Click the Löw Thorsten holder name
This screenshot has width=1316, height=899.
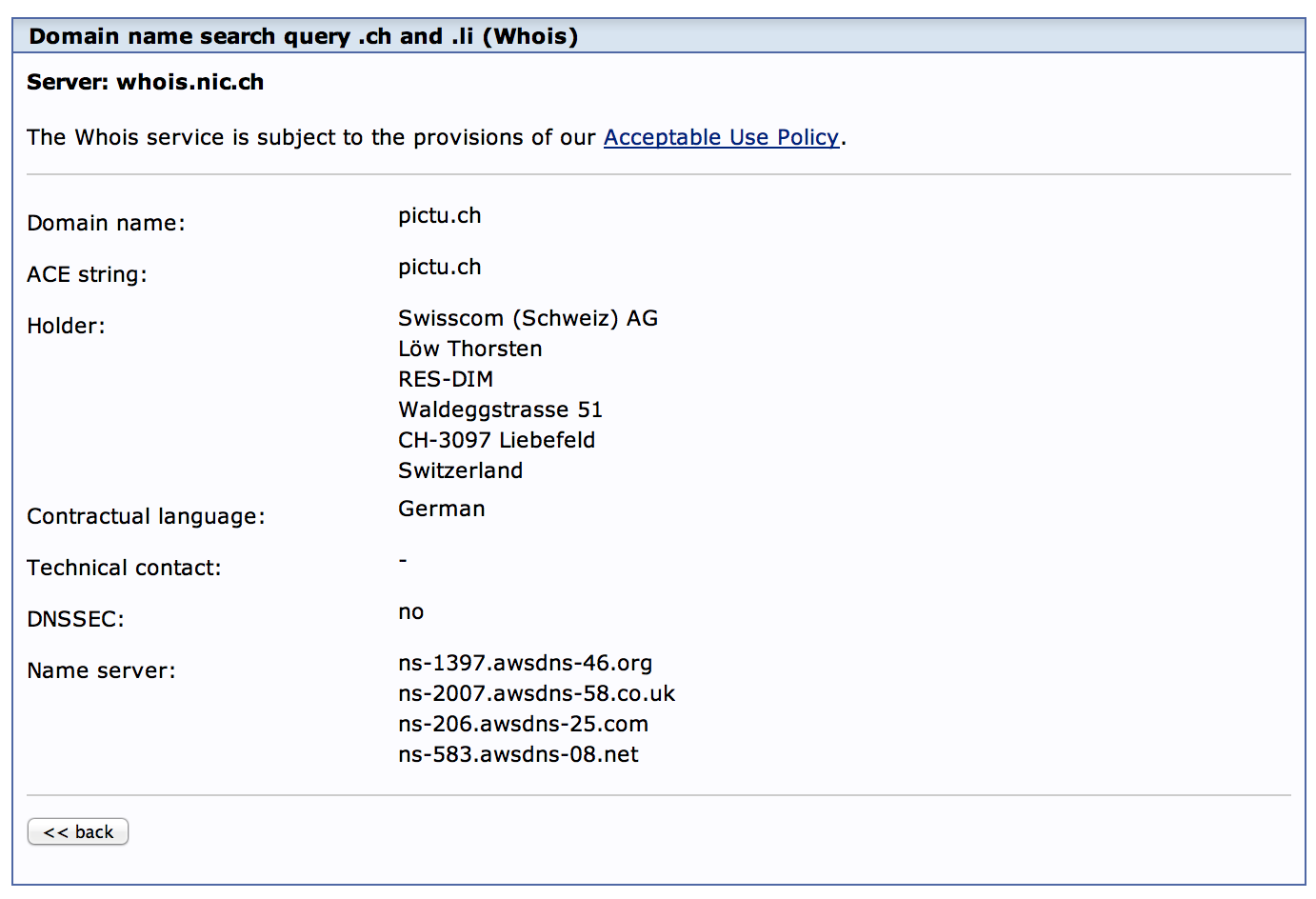click(469, 349)
